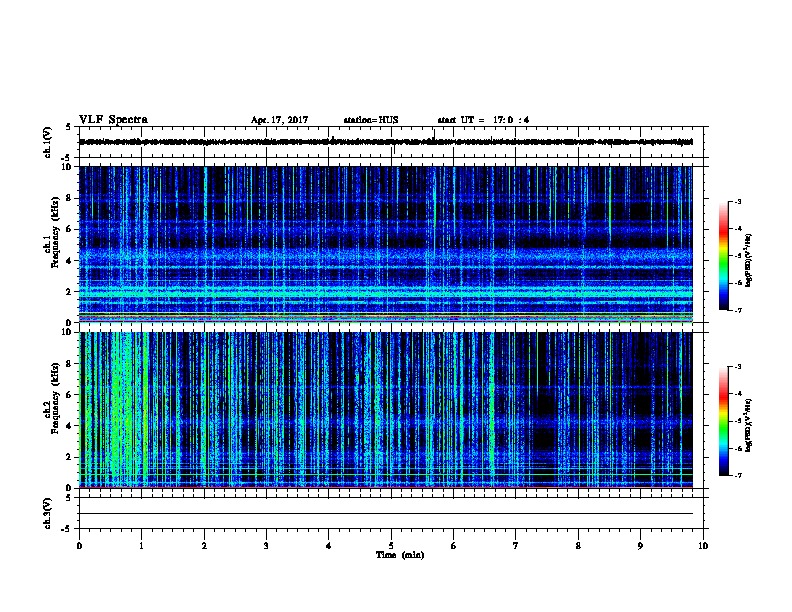The width and height of the screenshot is (792, 612).
Task: Click the time axis tick label "10"
Action: [x=703, y=546]
